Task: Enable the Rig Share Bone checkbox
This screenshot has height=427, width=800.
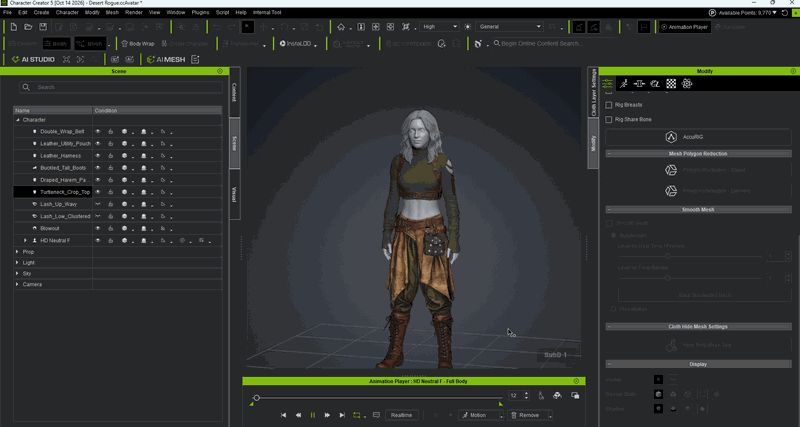Action: tap(608, 119)
